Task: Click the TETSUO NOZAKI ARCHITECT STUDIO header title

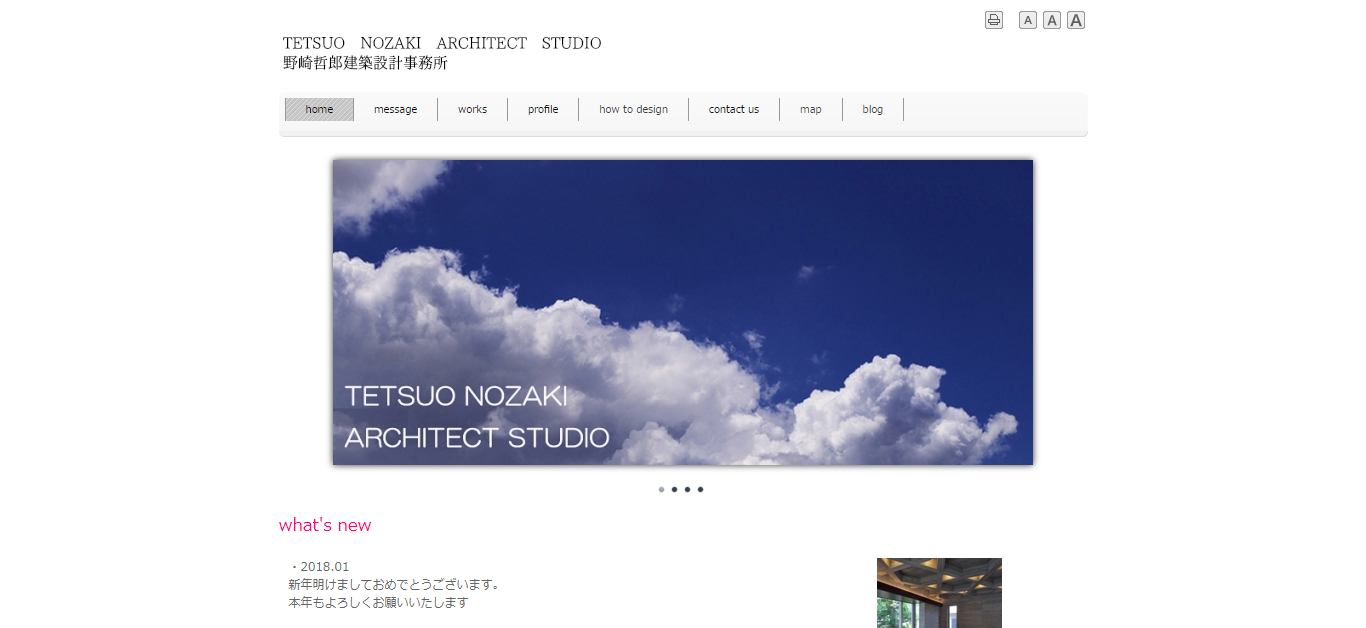Action: [442, 43]
